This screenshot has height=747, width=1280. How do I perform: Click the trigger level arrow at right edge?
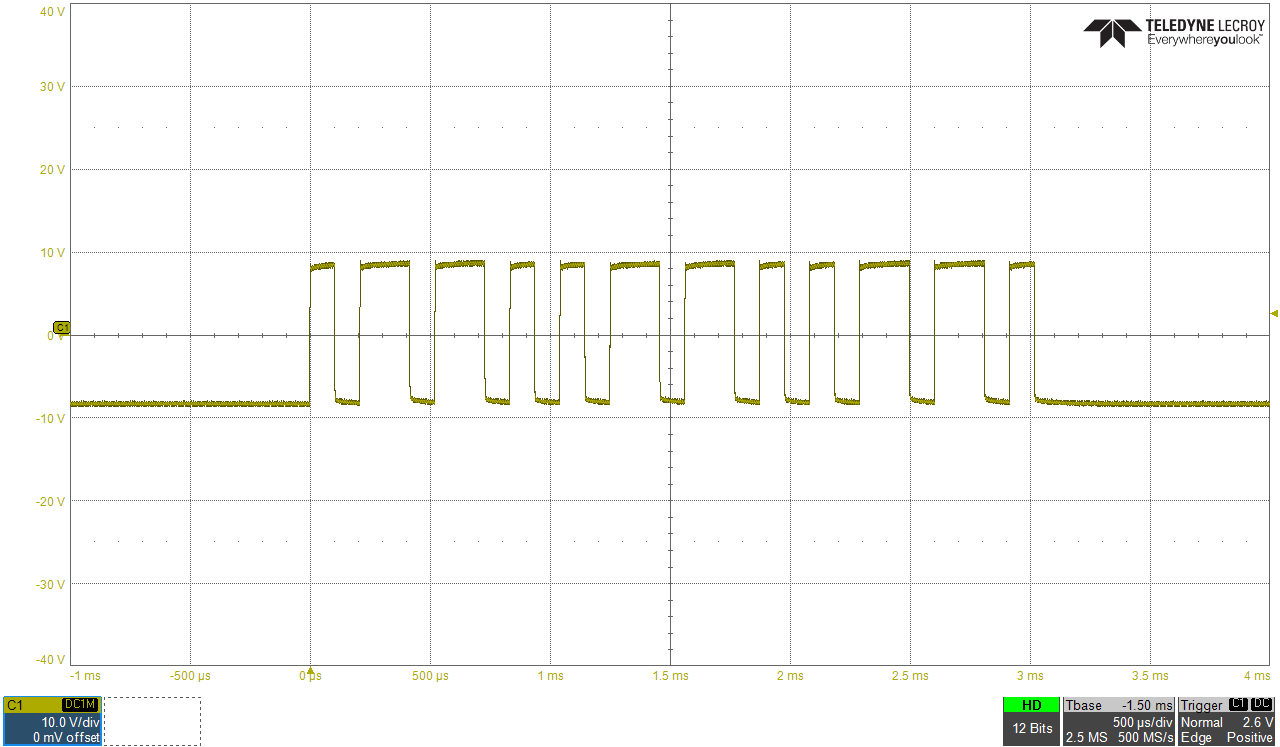point(1274,314)
